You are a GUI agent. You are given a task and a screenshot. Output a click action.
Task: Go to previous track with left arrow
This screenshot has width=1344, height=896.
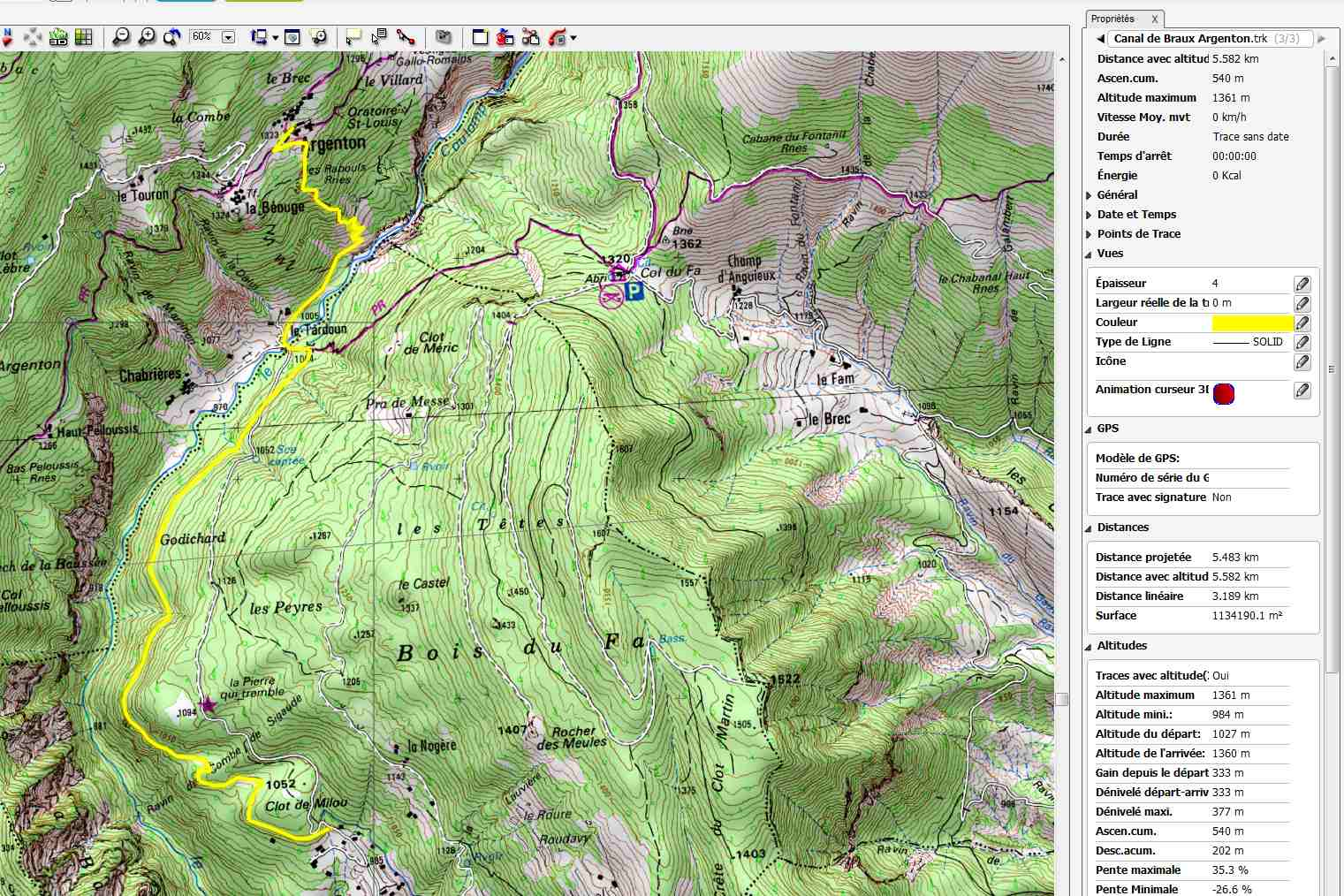(1100, 39)
